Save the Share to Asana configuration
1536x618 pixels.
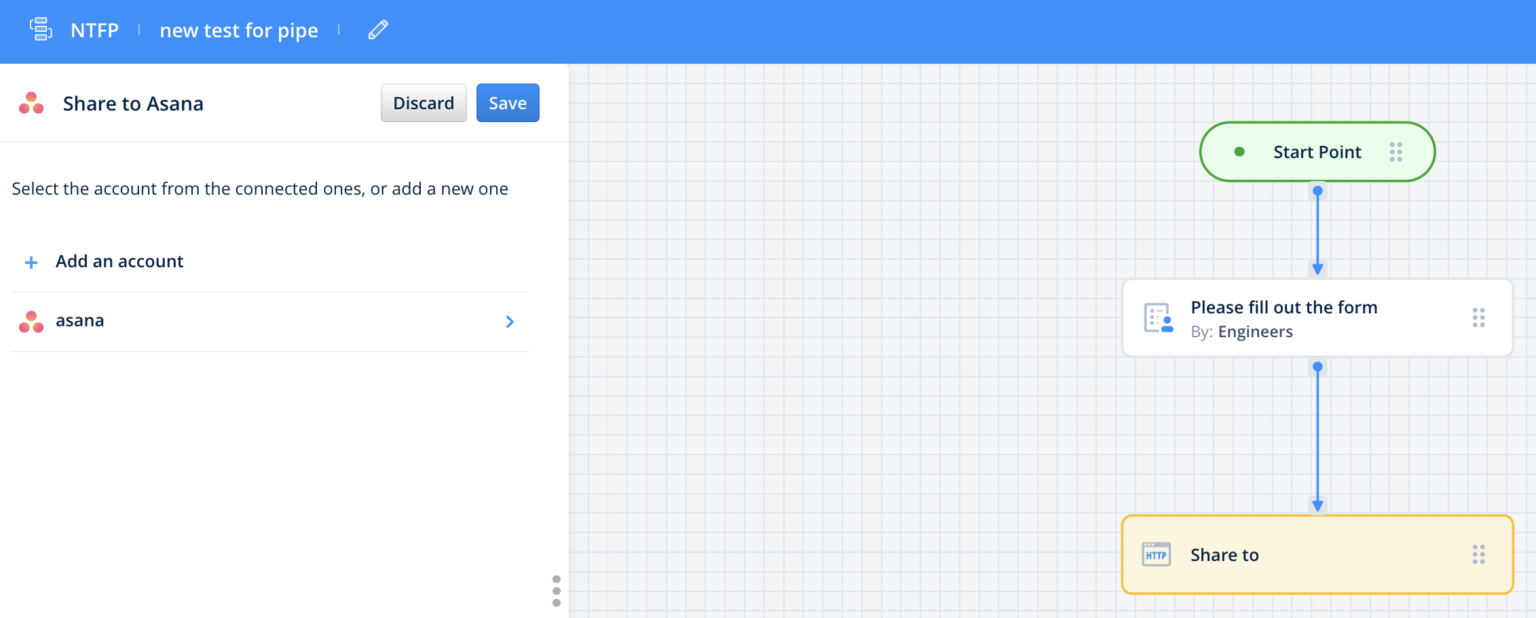pyautogui.click(x=507, y=103)
